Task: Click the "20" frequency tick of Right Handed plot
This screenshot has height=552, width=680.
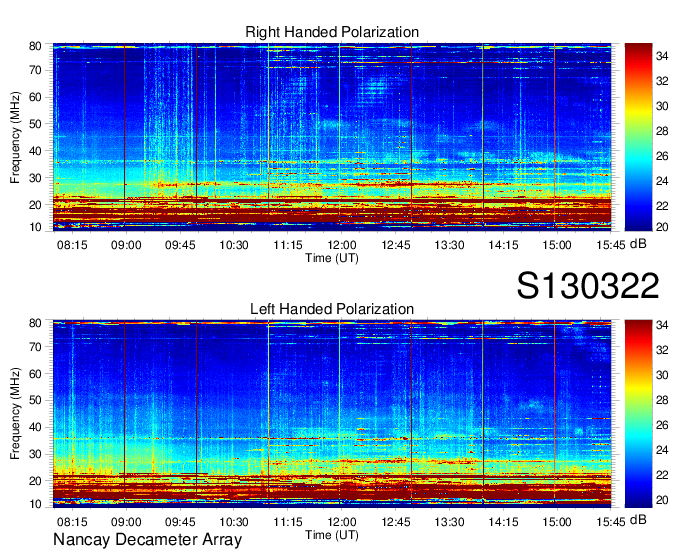Action: tap(35, 205)
